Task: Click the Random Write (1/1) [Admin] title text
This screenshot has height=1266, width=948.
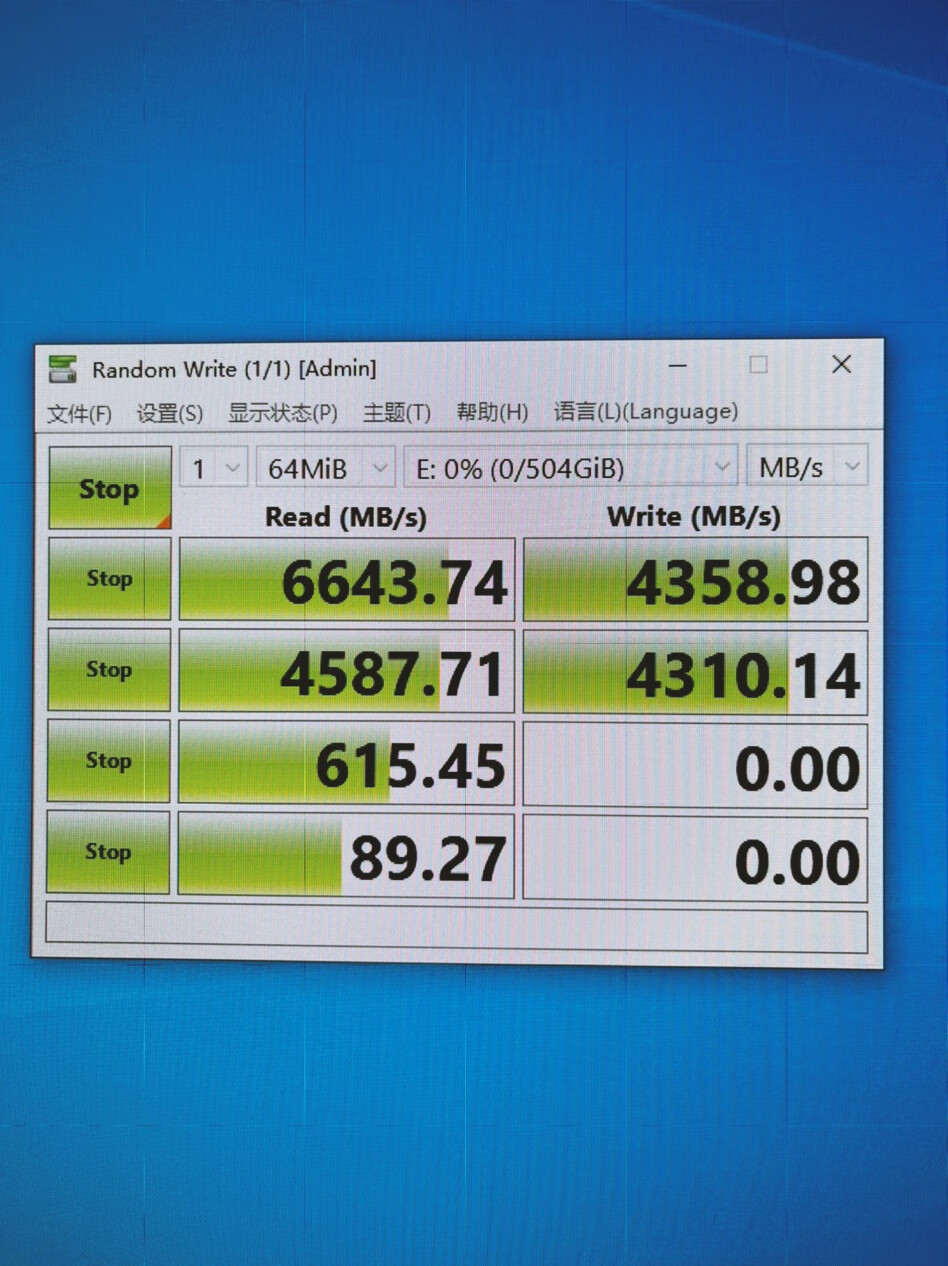Action: point(234,369)
